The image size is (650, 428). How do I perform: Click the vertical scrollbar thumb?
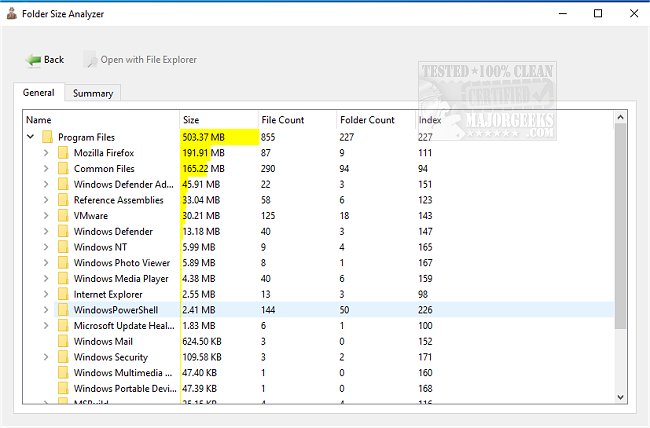[621, 226]
